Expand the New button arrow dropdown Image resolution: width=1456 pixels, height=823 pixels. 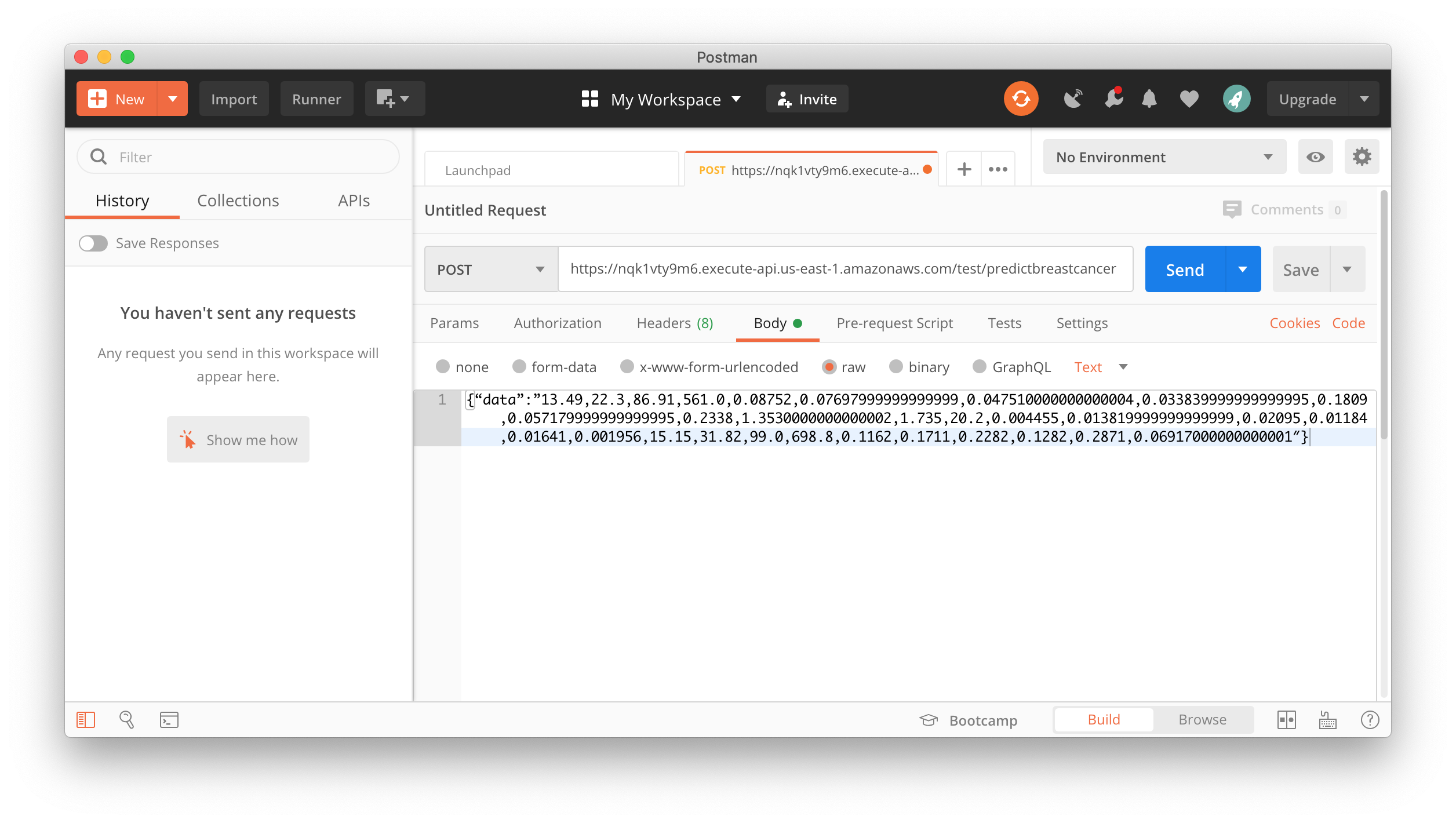172,99
